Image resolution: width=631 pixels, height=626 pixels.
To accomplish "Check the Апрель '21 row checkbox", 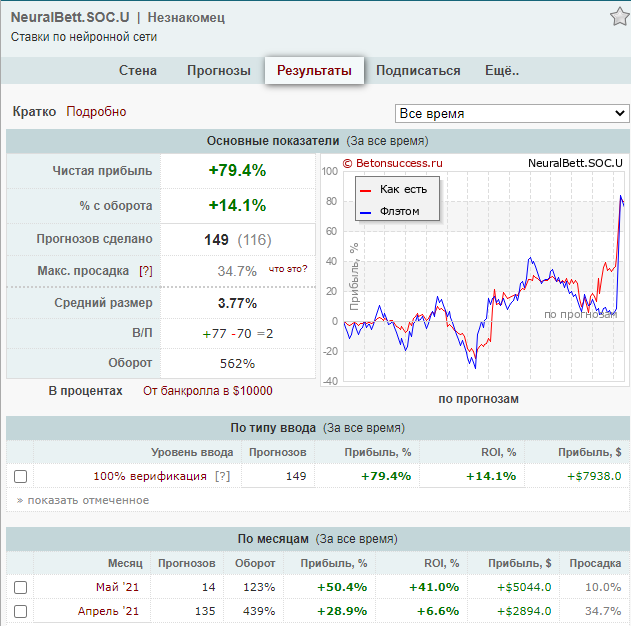I will [x=21, y=611].
